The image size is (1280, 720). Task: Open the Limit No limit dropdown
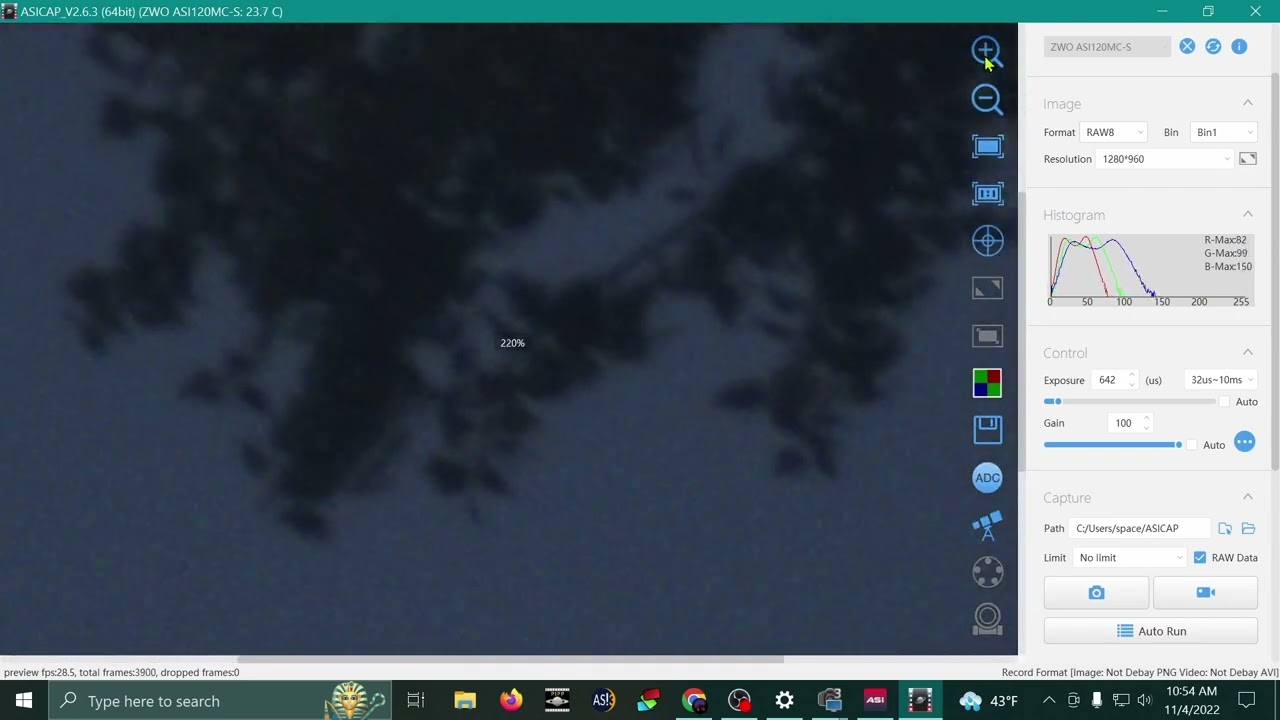pyautogui.click(x=1130, y=557)
